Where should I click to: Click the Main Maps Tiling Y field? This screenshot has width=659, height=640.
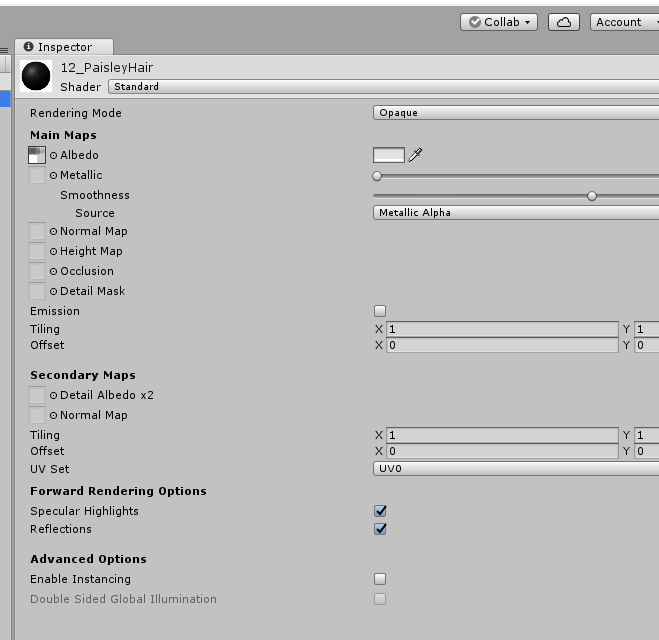pos(646,329)
